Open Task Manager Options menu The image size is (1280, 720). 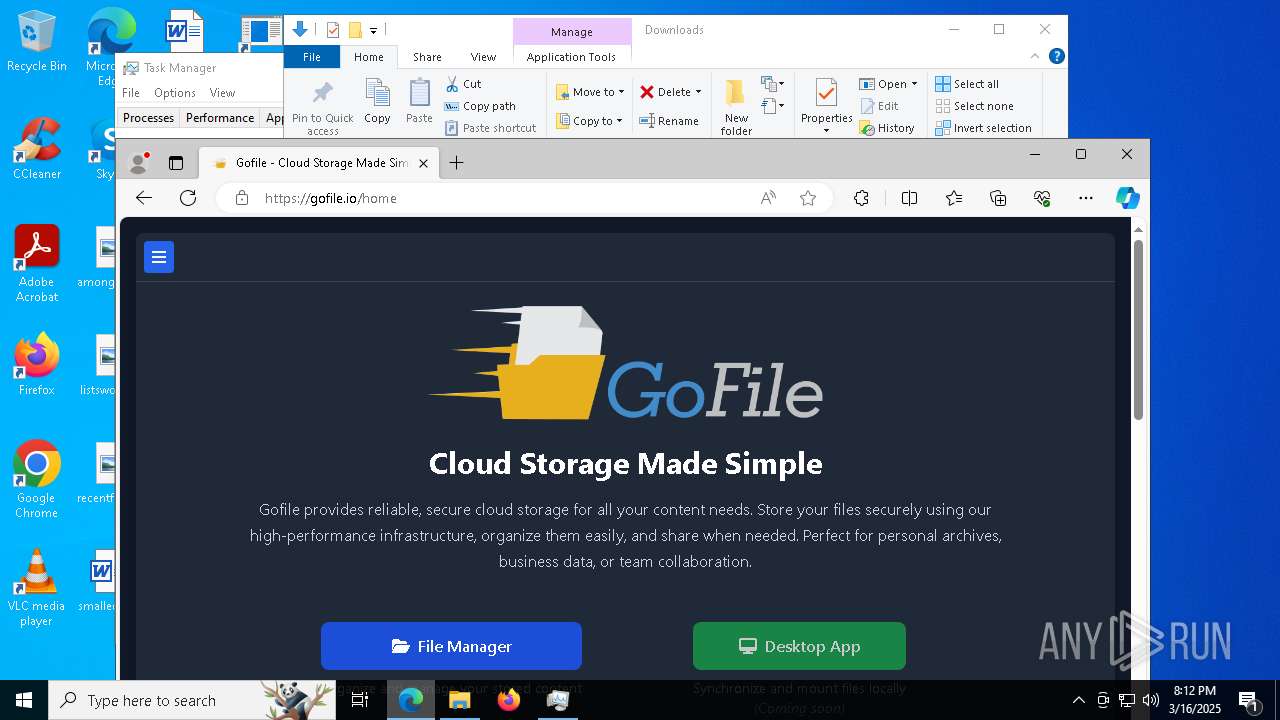coord(175,93)
